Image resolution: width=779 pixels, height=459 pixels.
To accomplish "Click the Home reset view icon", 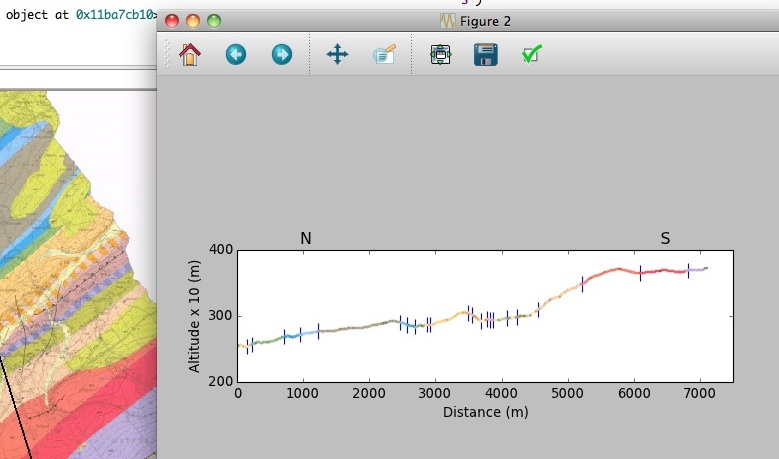I will [x=189, y=55].
